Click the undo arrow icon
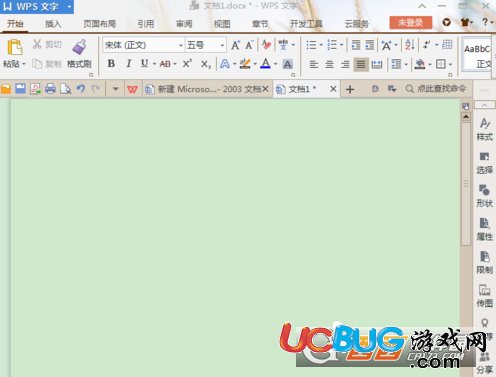Image resolution: width=496 pixels, height=377 pixels. click(81, 89)
